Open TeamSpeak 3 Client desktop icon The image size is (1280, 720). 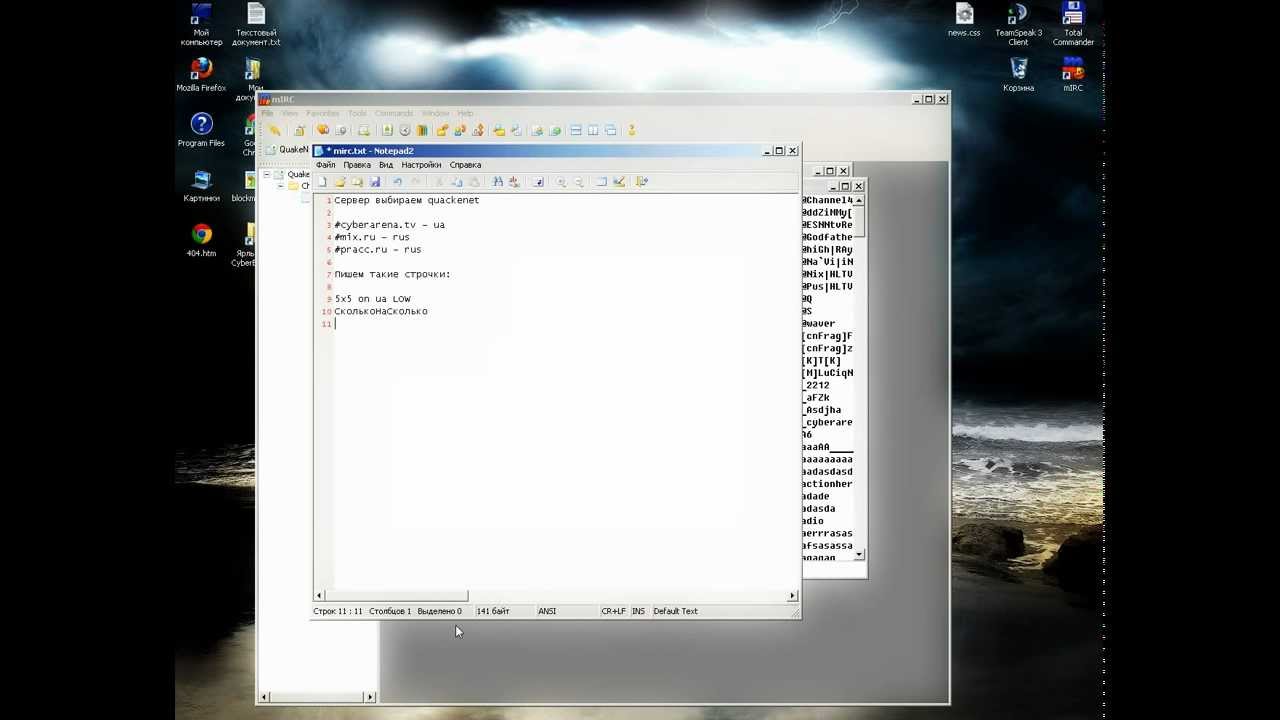pyautogui.click(x=1018, y=25)
